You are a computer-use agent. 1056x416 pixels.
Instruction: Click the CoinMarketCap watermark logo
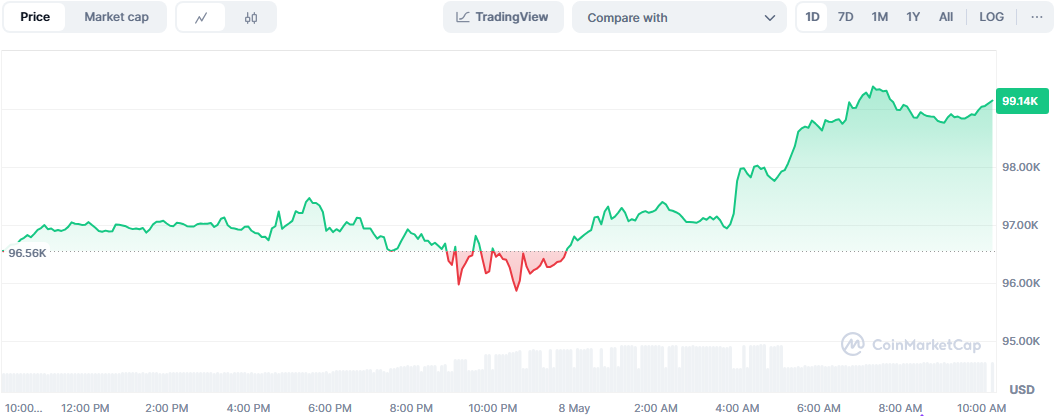pos(852,344)
